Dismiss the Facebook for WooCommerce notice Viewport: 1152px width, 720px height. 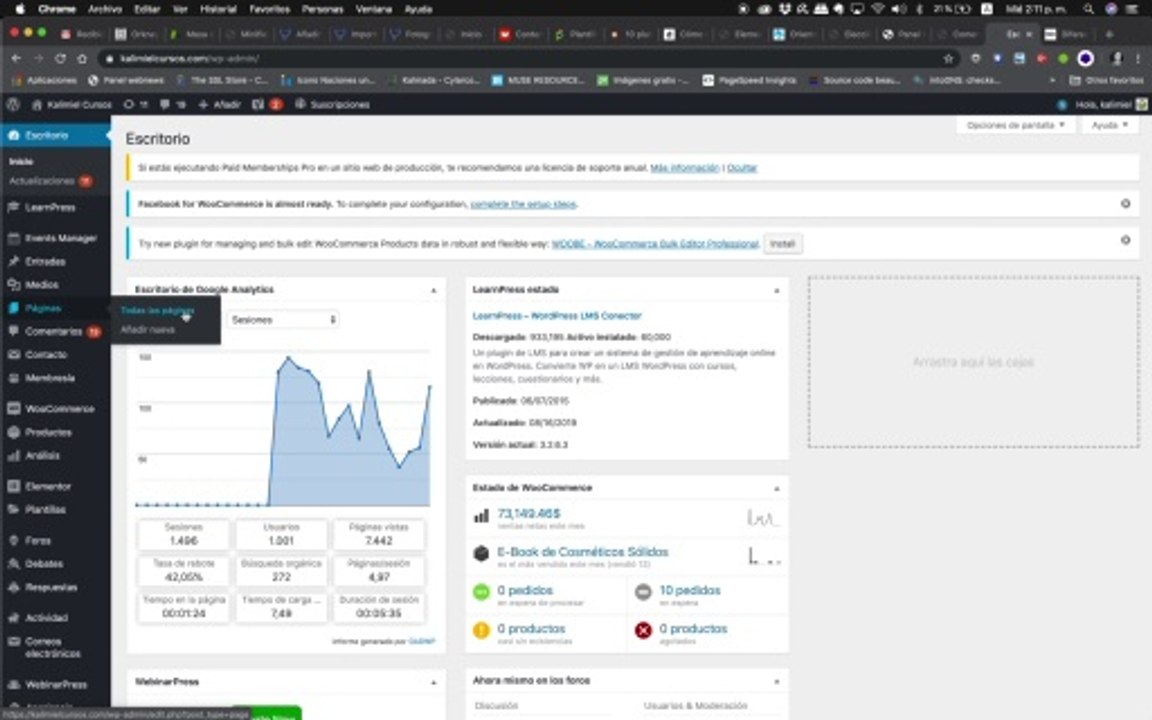click(x=1125, y=204)
